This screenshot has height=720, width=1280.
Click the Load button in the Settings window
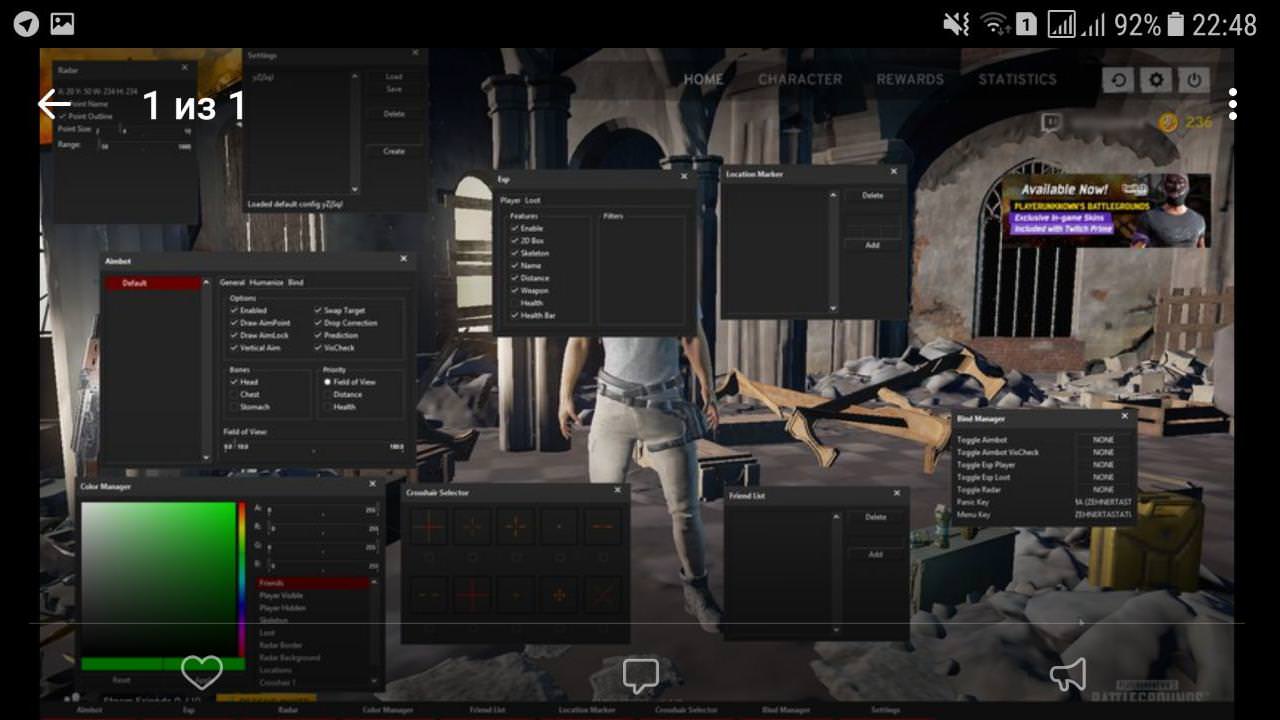coord(394,77)
